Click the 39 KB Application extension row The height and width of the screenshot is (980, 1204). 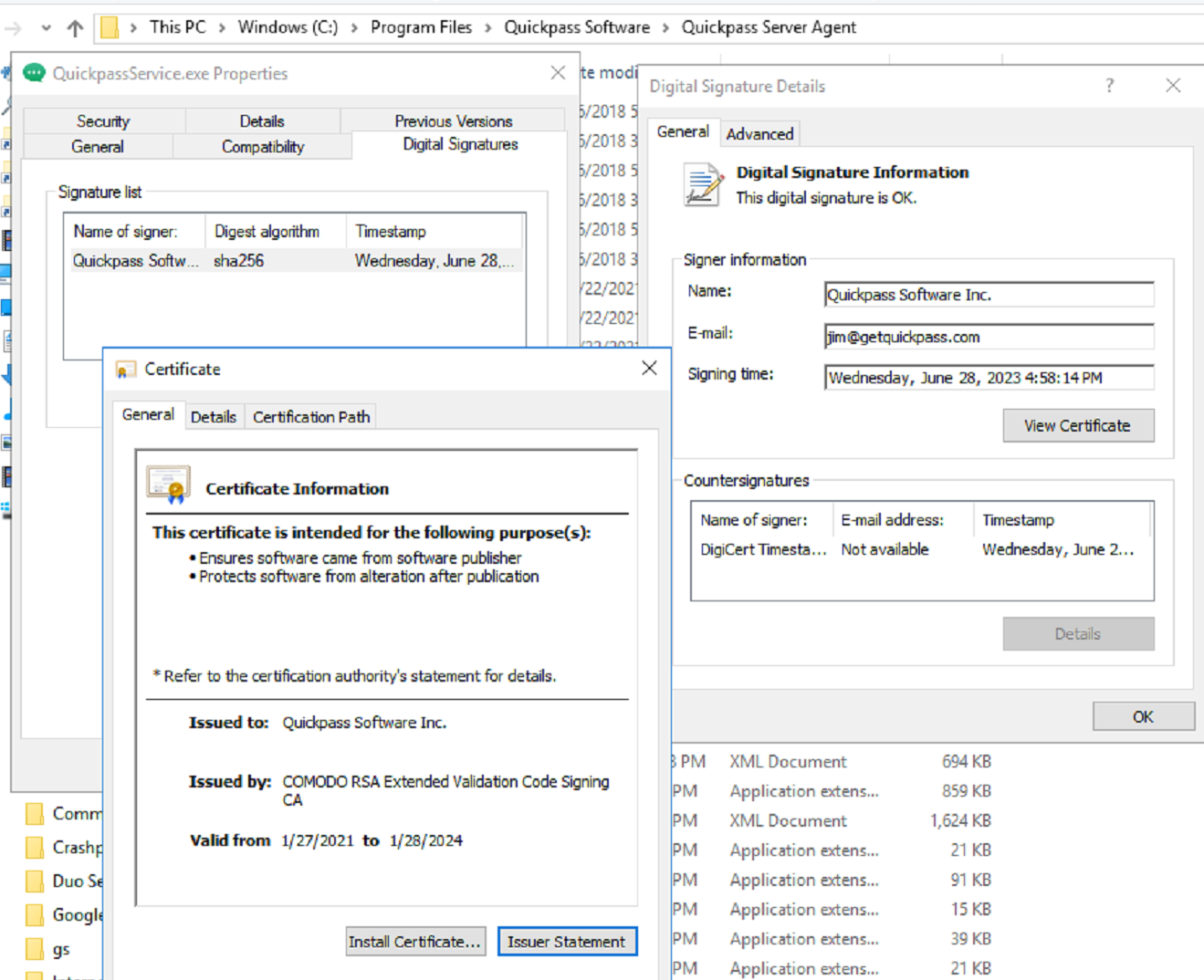(x=832, y=939)
